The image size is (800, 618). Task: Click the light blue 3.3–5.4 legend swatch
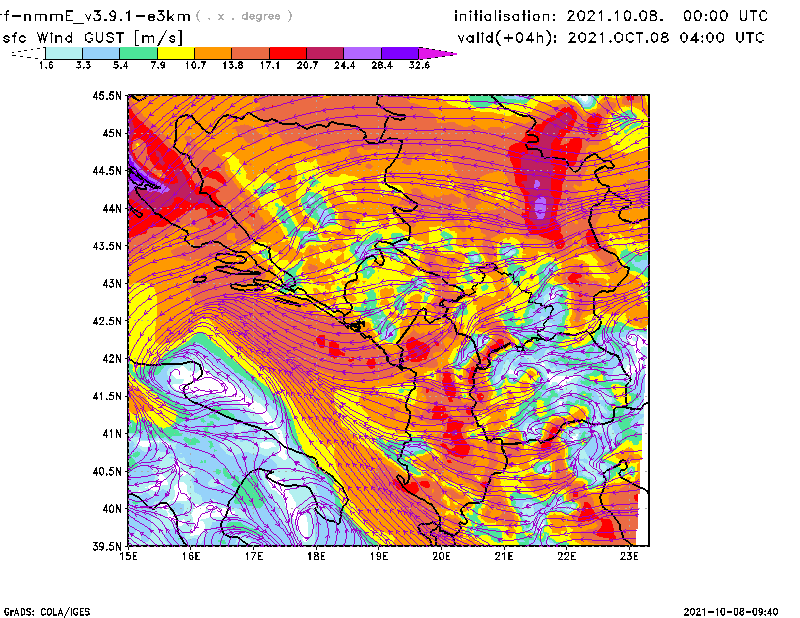coord(101,53)
